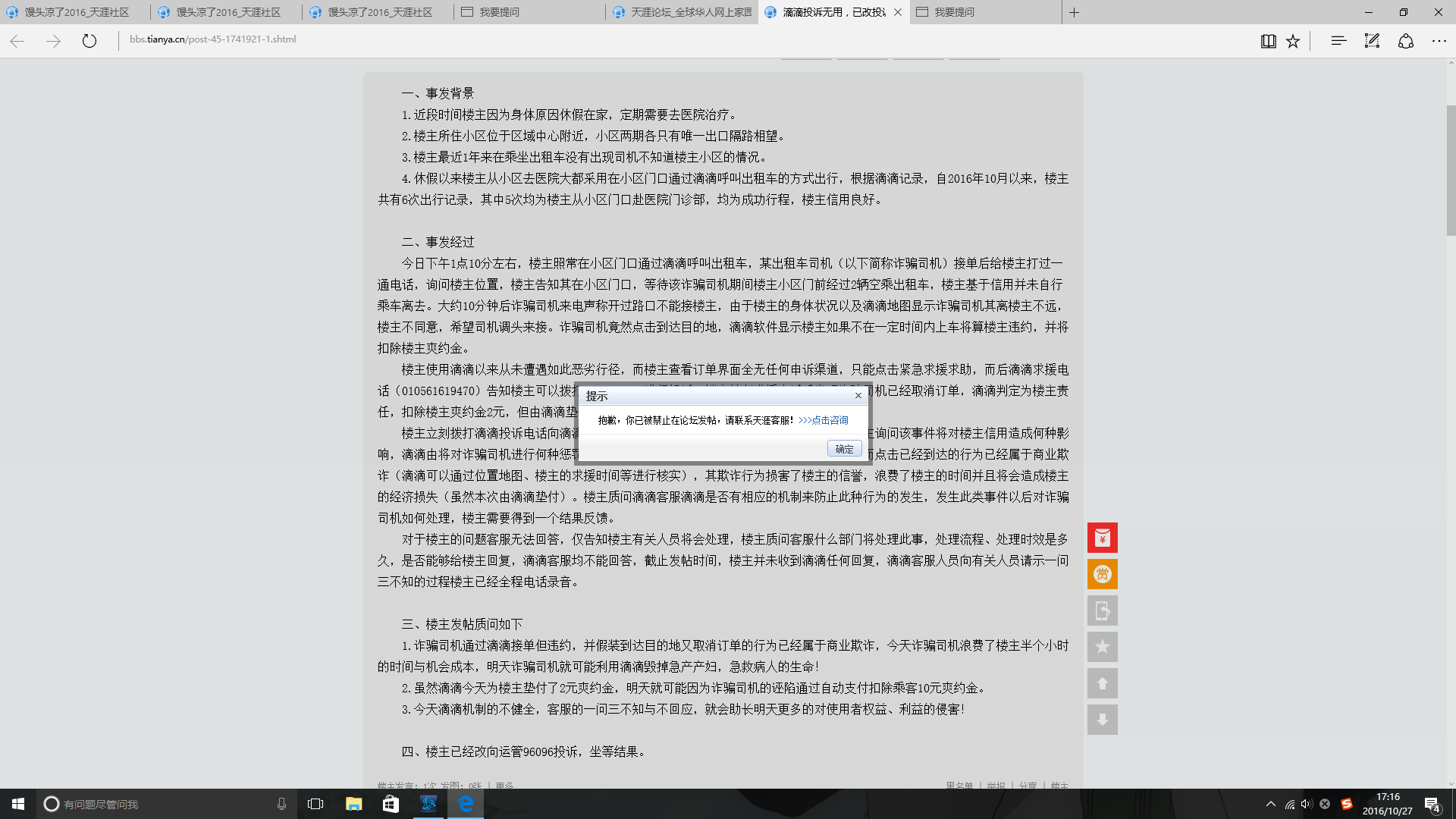This screenshot has height=819, width=1456.
Task: Open the Edge more actions menu
Action: (1439, 41)
